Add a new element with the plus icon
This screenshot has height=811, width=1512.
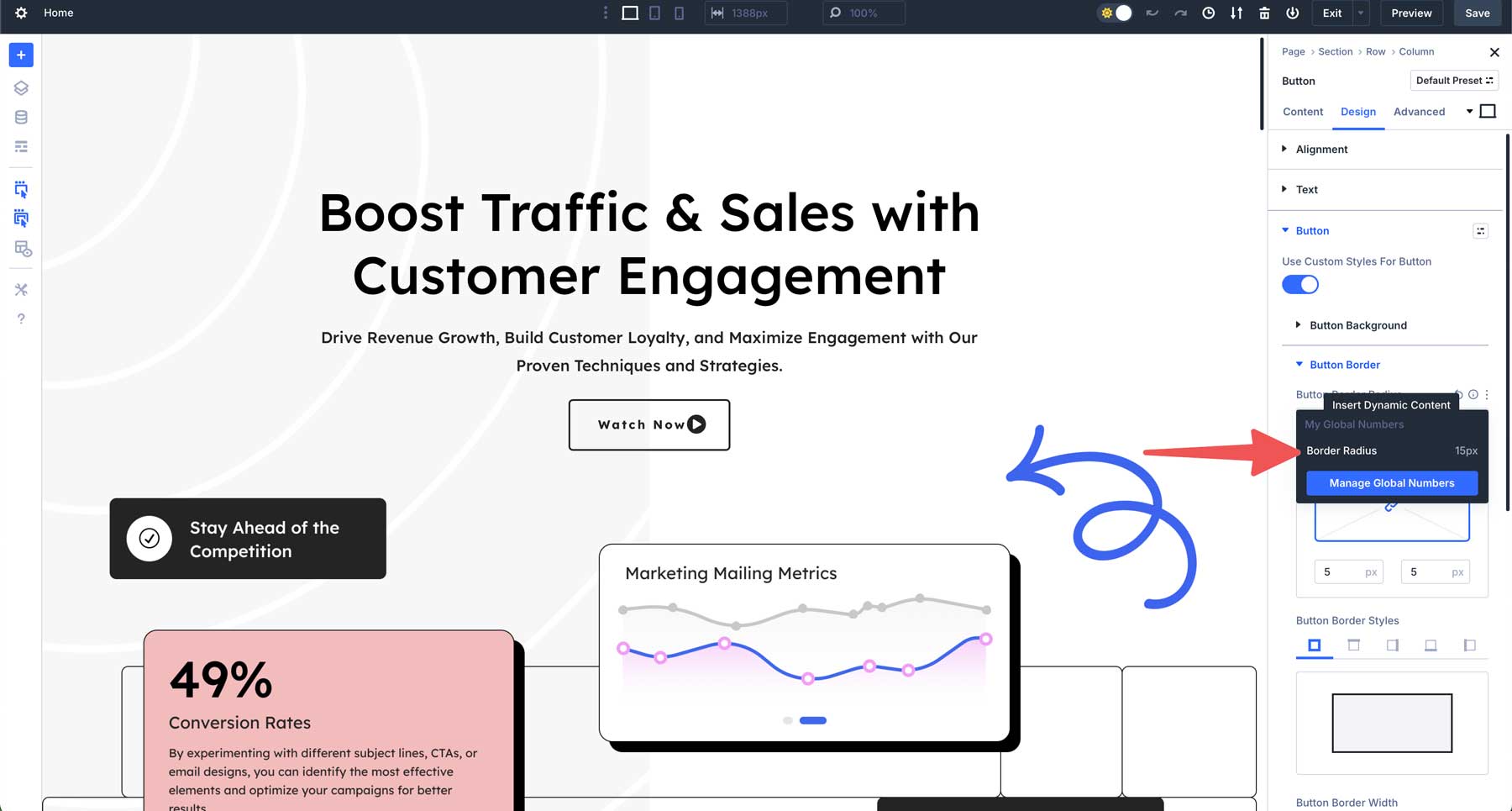click(x=20, y=55)
